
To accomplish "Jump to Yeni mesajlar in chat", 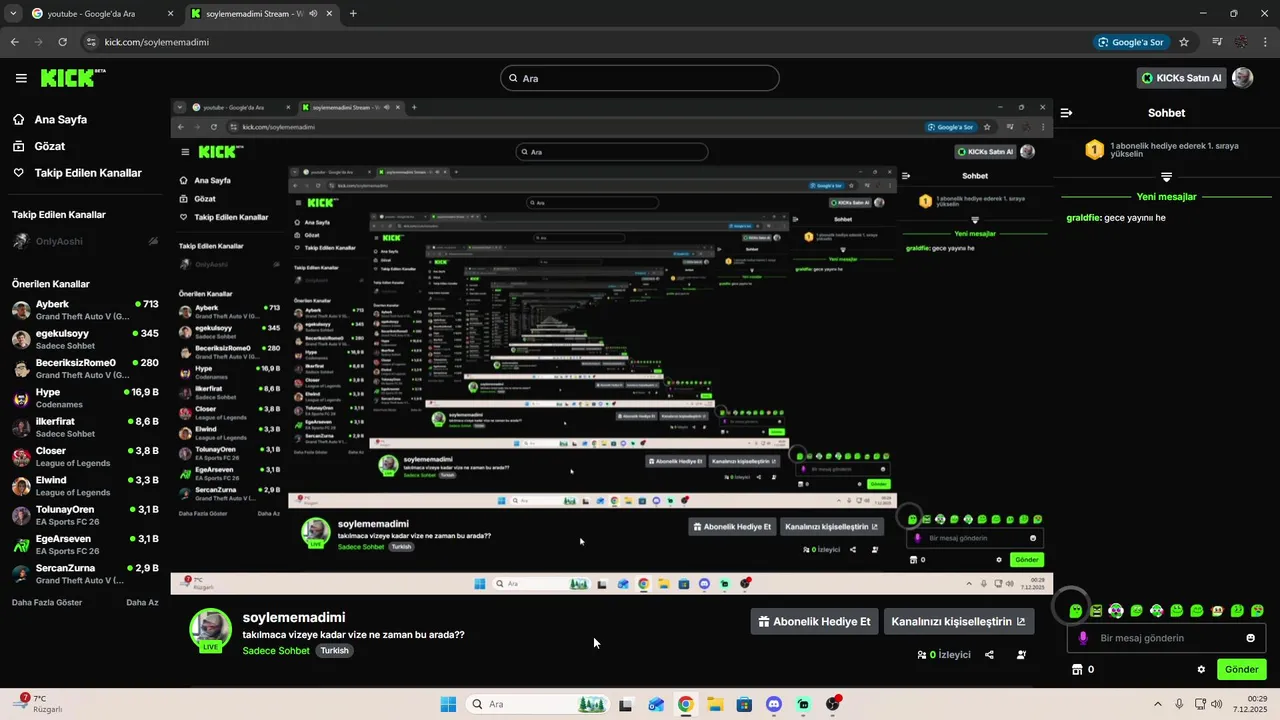I will [1166, 197].
